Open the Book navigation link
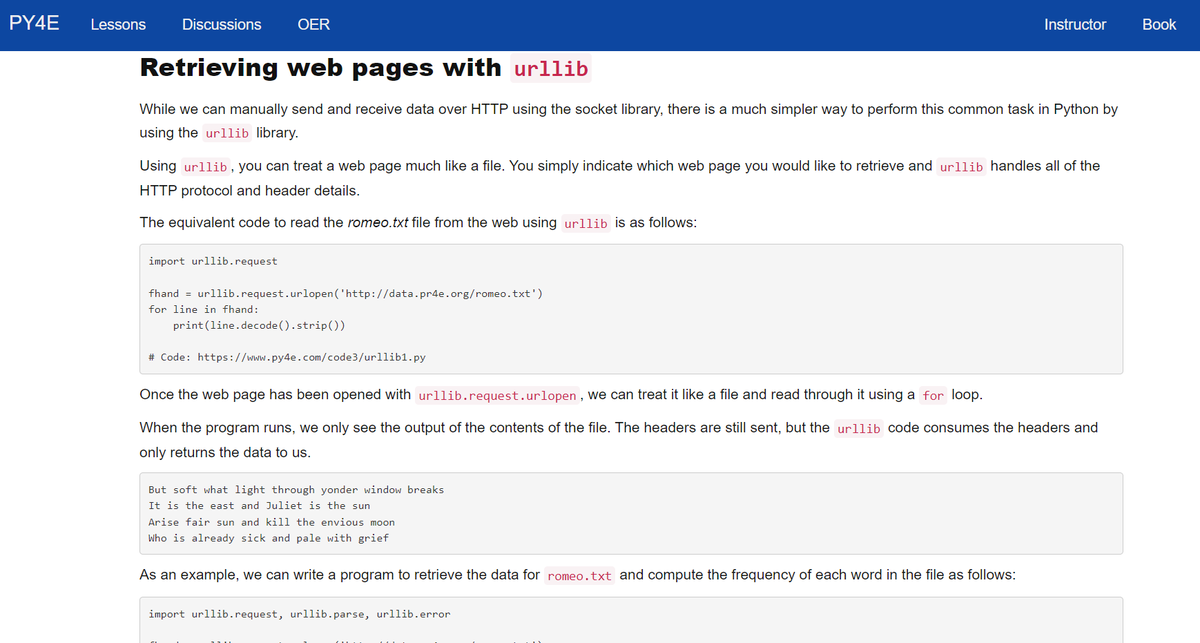 tap(1159, 24)
